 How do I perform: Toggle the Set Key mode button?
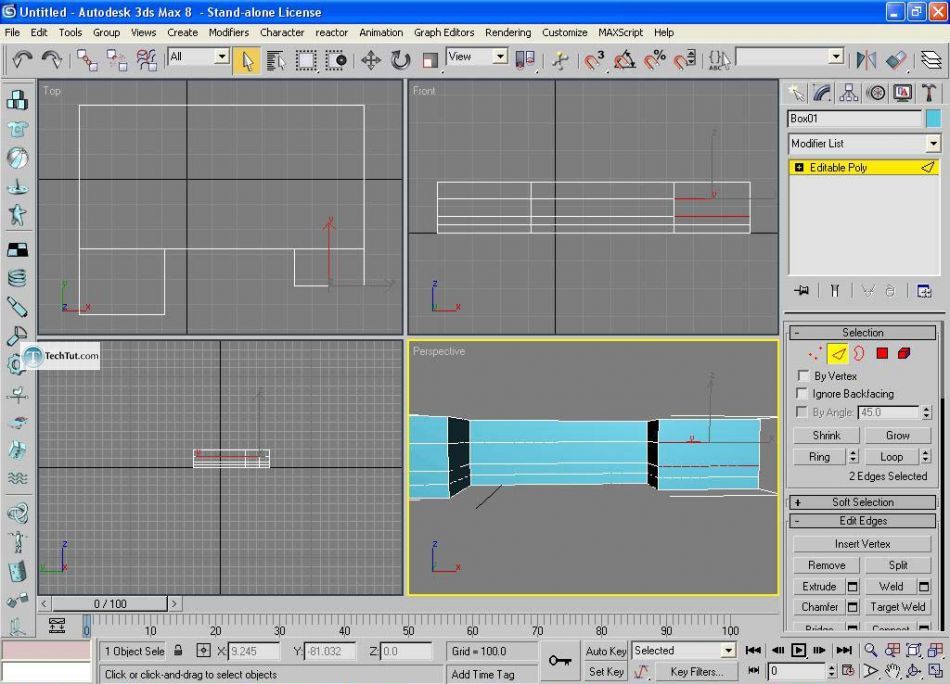tap(605, 671)
